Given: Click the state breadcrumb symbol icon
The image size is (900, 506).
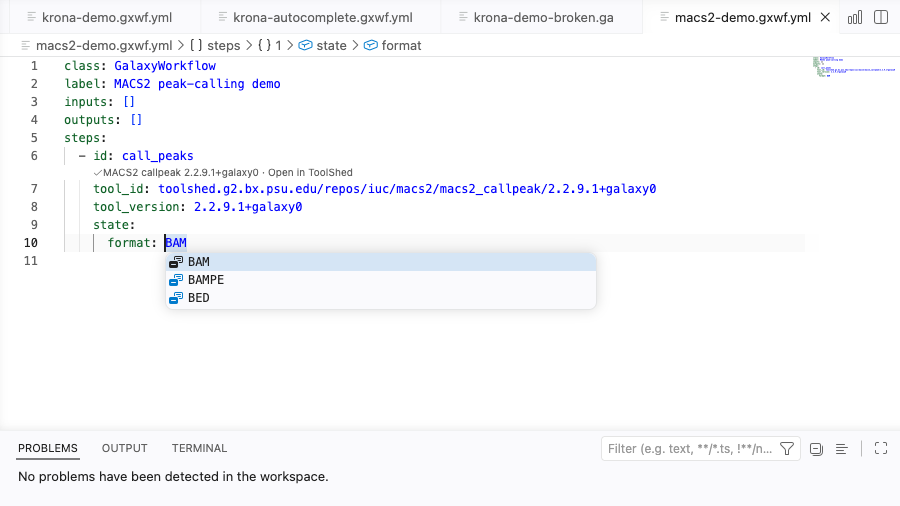Looking at the screenshot, I should 305,45.
